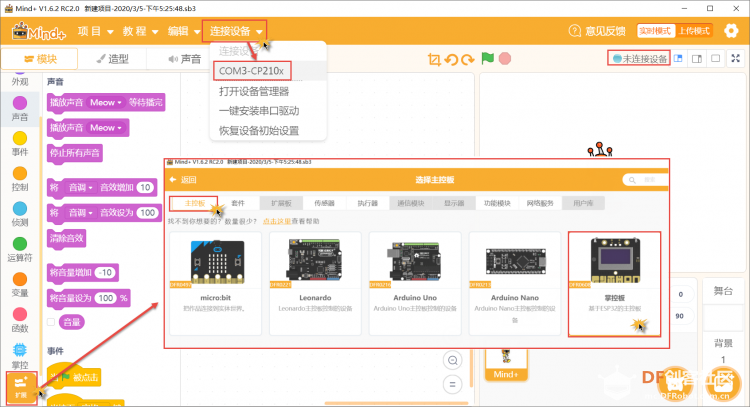Select 声音 block category

point(20,108)
